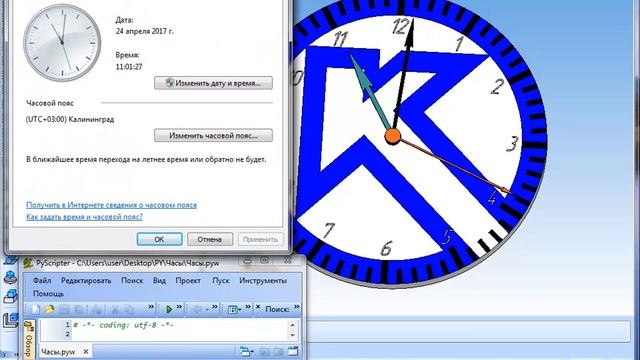Click the number 3 on the blue clock face
Screen dimensions: 640x360
coord(513,143)
